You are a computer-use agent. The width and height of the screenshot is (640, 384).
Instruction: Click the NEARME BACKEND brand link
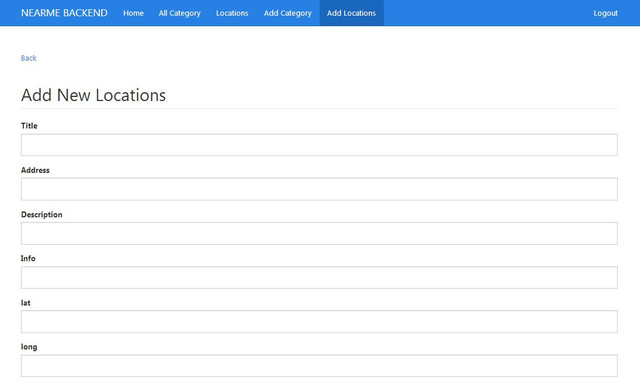tap(64, 13)
